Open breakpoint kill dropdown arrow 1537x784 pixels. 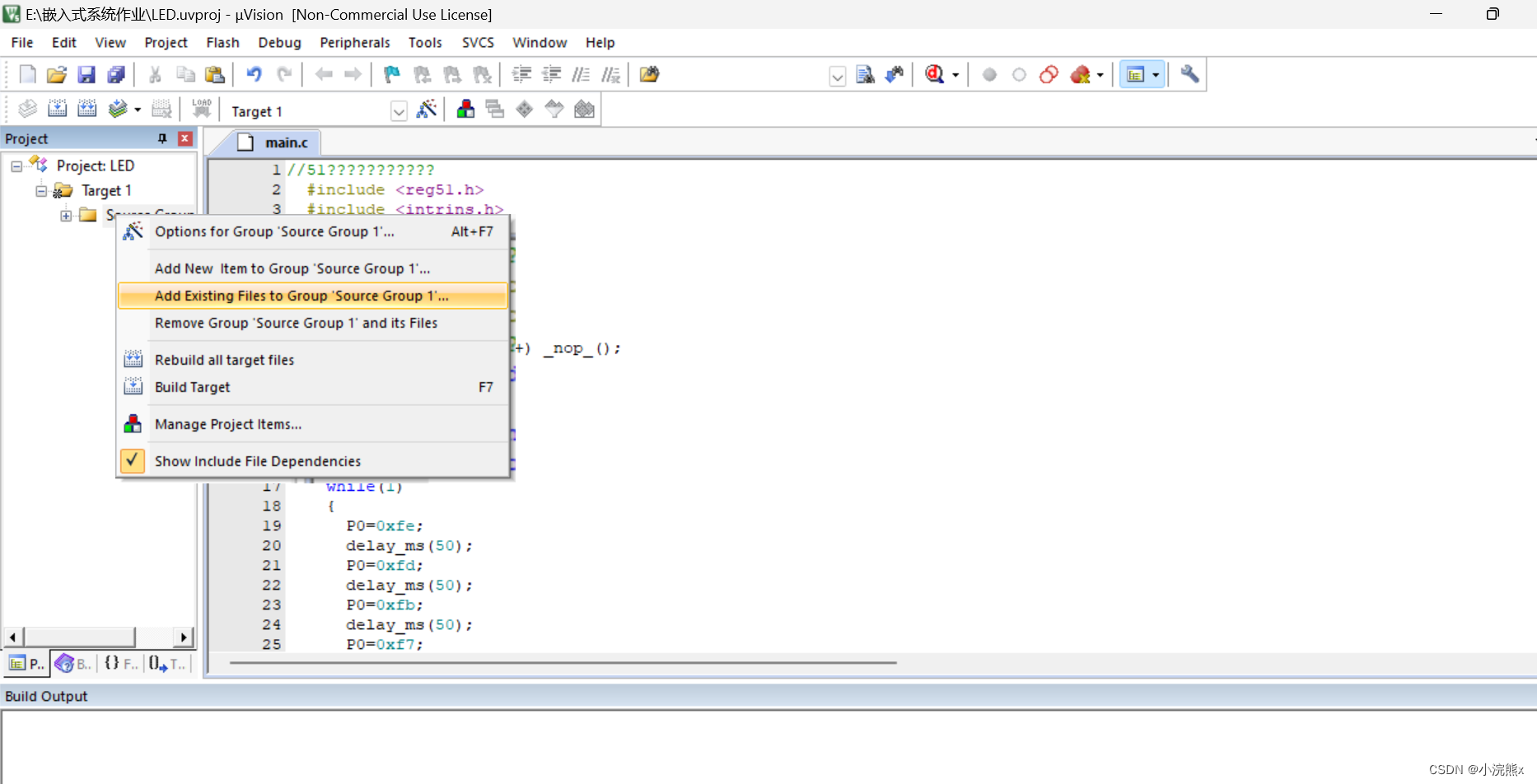pos(1100,75)
